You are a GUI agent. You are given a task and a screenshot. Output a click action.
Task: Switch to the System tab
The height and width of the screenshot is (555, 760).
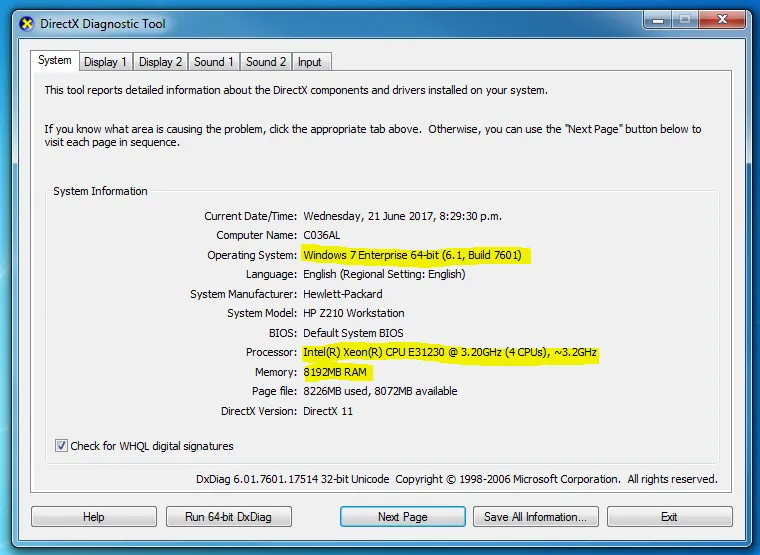(x=55, y=60)
